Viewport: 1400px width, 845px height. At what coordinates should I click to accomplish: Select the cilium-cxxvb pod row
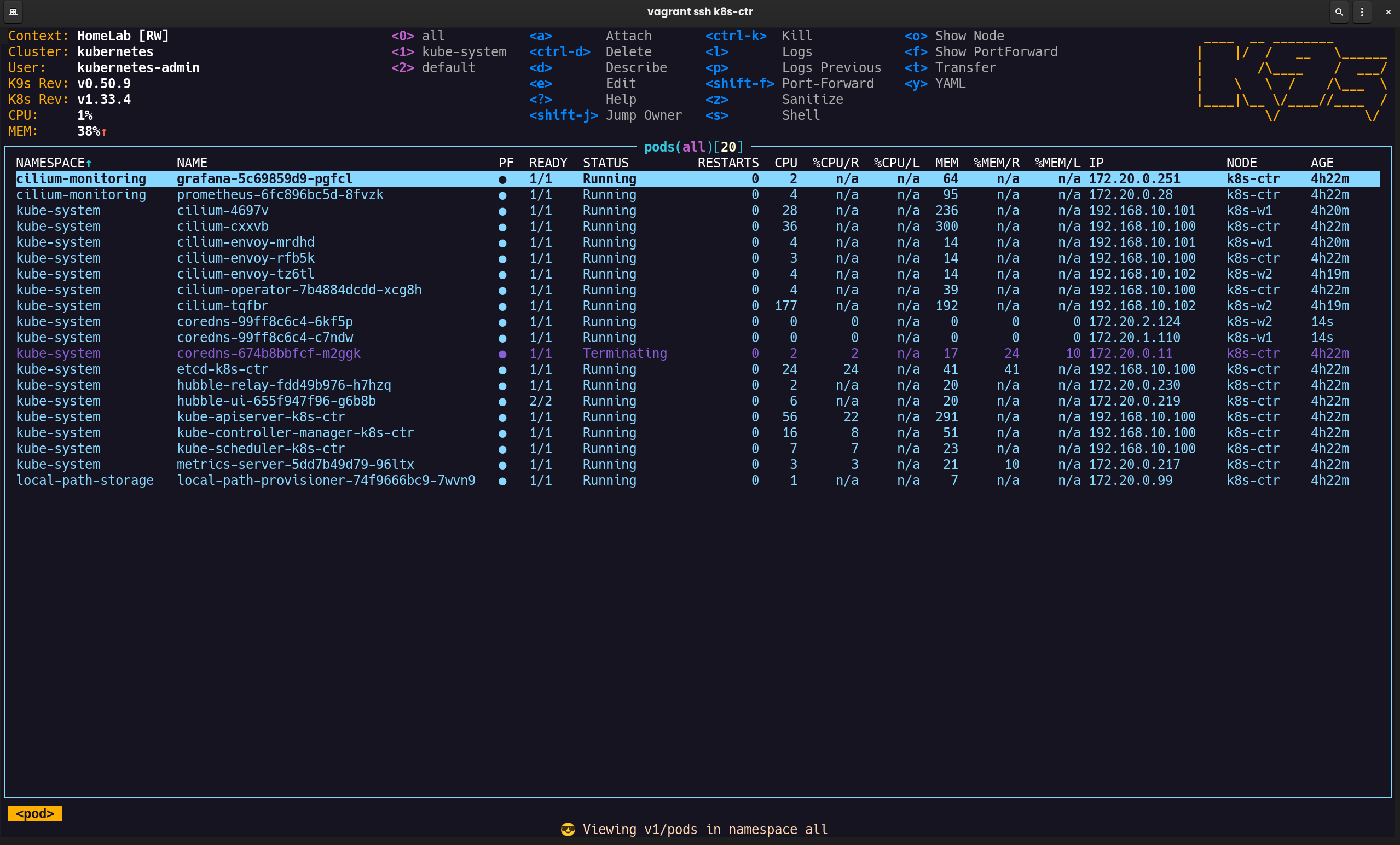(698, 227)
